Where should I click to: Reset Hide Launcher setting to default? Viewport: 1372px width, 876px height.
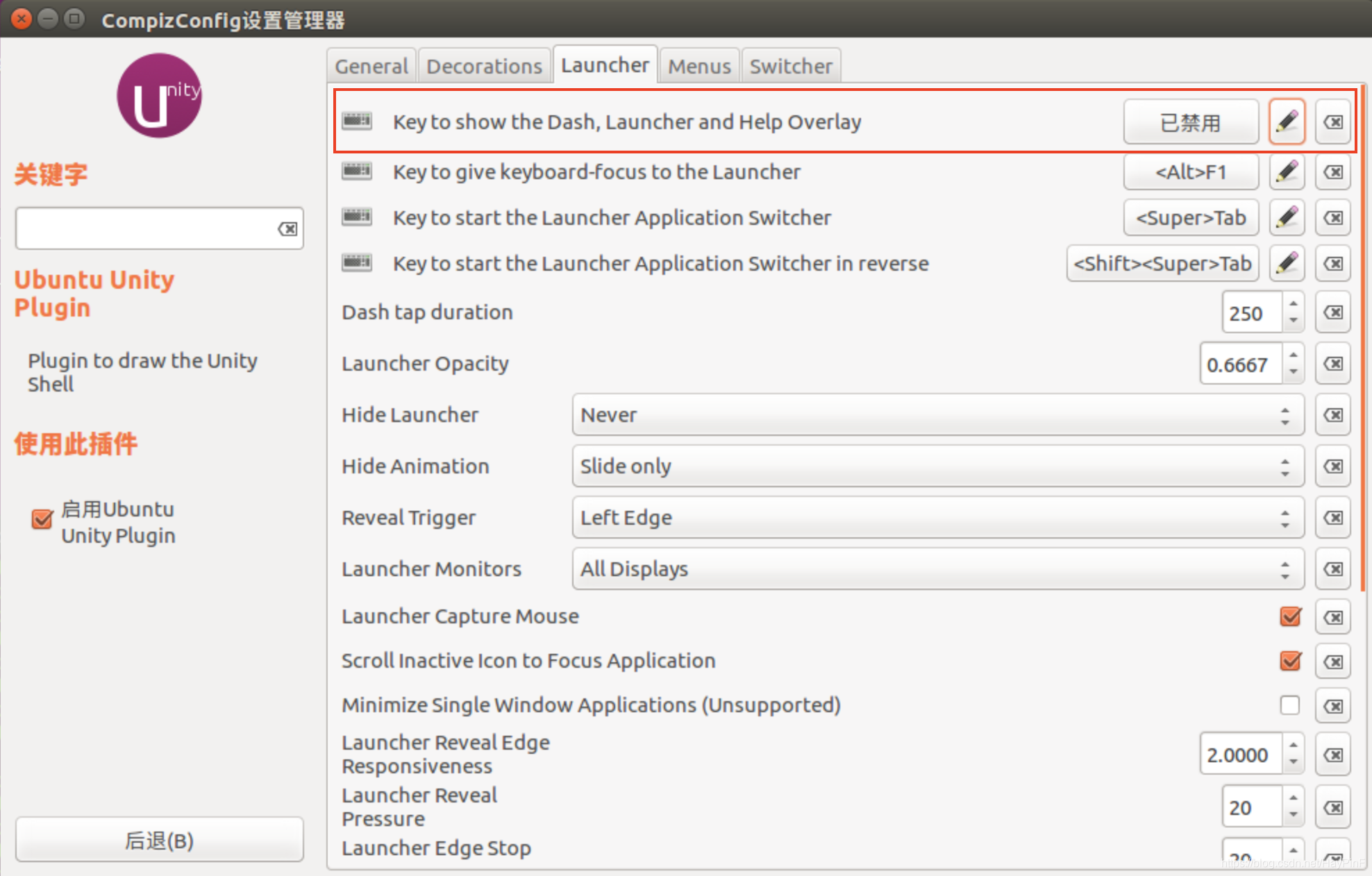pos(1332,415)
